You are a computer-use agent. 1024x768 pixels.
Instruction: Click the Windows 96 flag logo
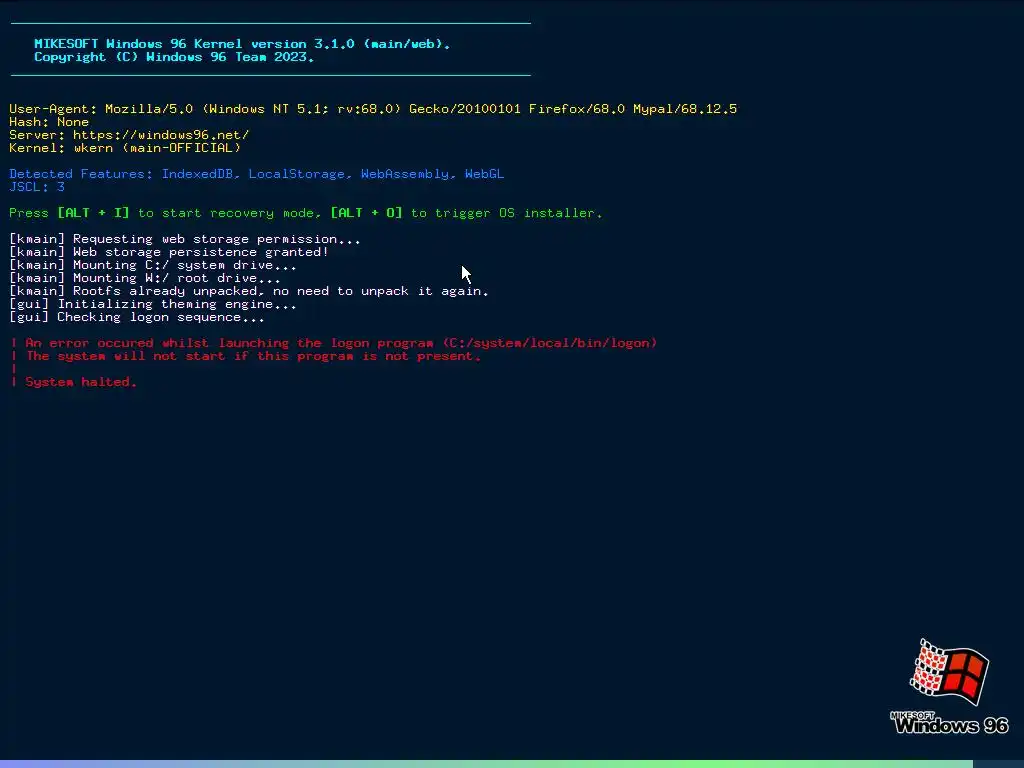[x=950, y=673]
